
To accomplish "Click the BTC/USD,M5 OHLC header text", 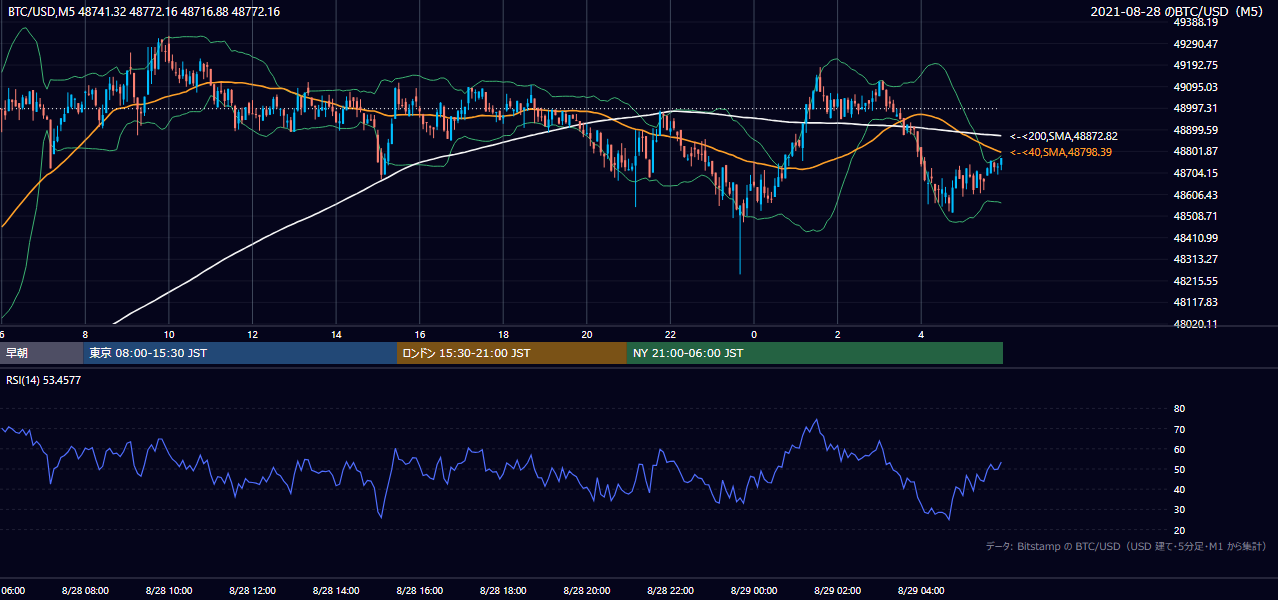I will click(x=144, y=11).
